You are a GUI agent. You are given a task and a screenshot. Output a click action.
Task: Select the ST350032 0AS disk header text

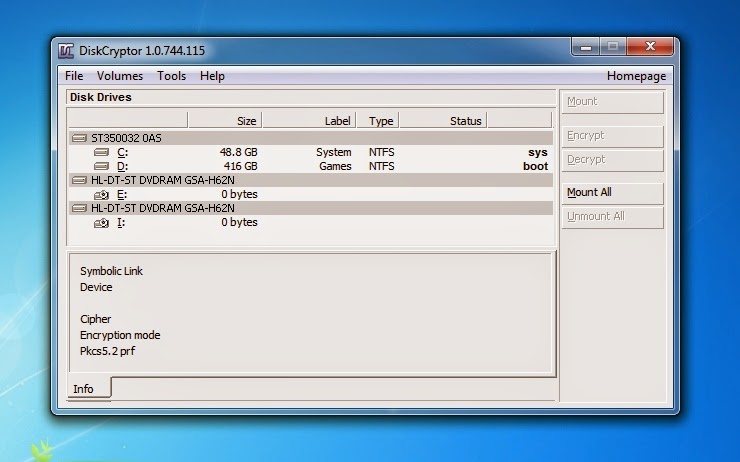tap(126, 138)
